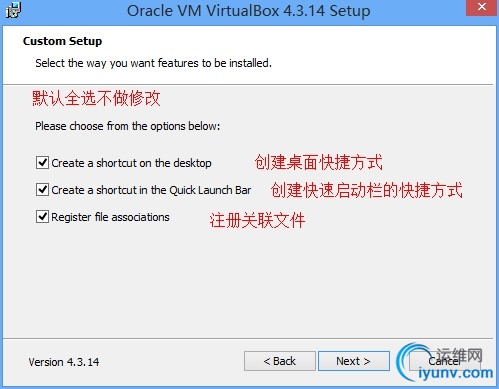This screenshot has width=499, height=389.
Task: Click the red annotation 默认全选不做修改
Action: (96, 98)
